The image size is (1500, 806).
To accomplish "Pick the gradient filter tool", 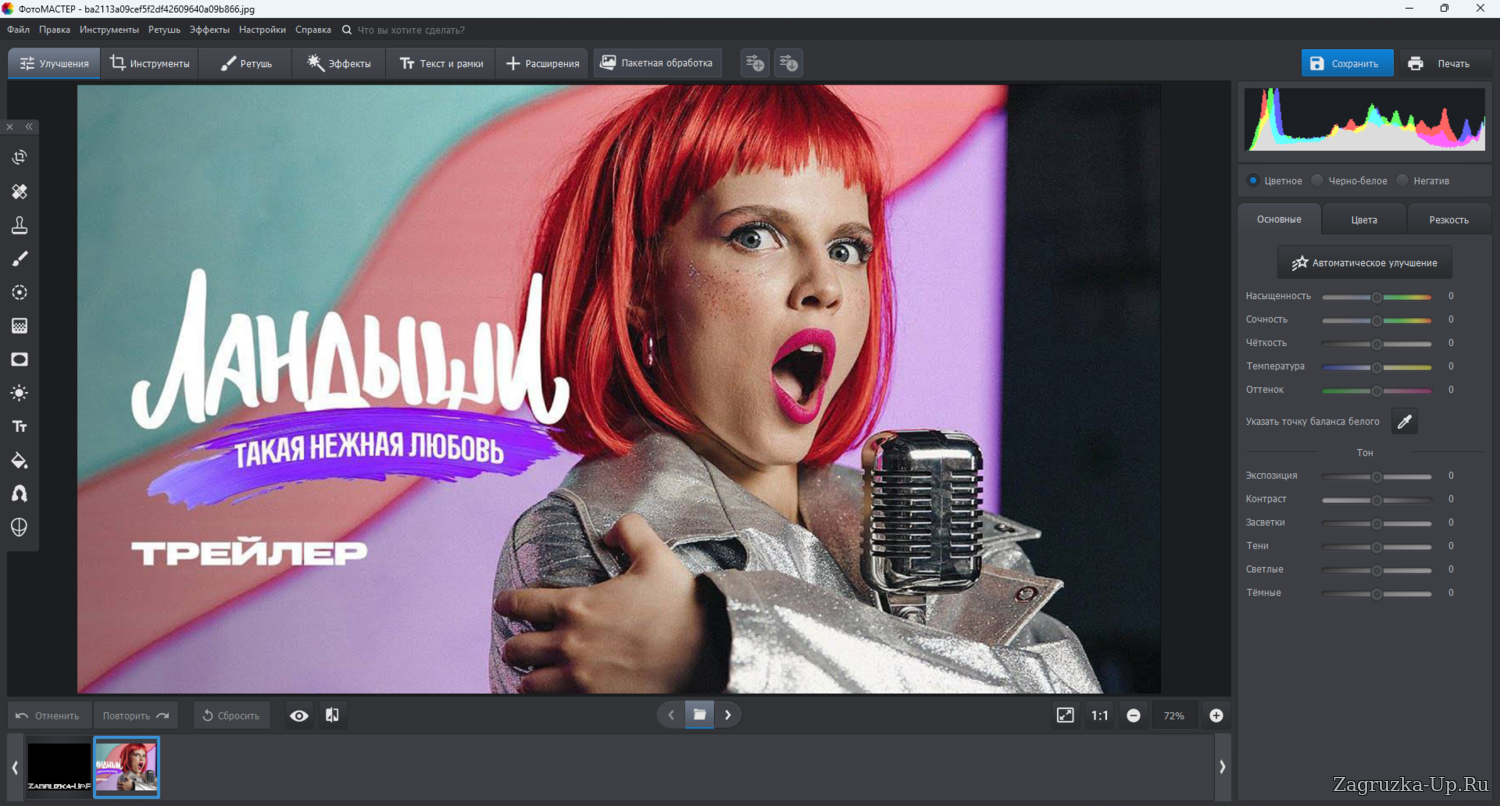I will [19, 326].
